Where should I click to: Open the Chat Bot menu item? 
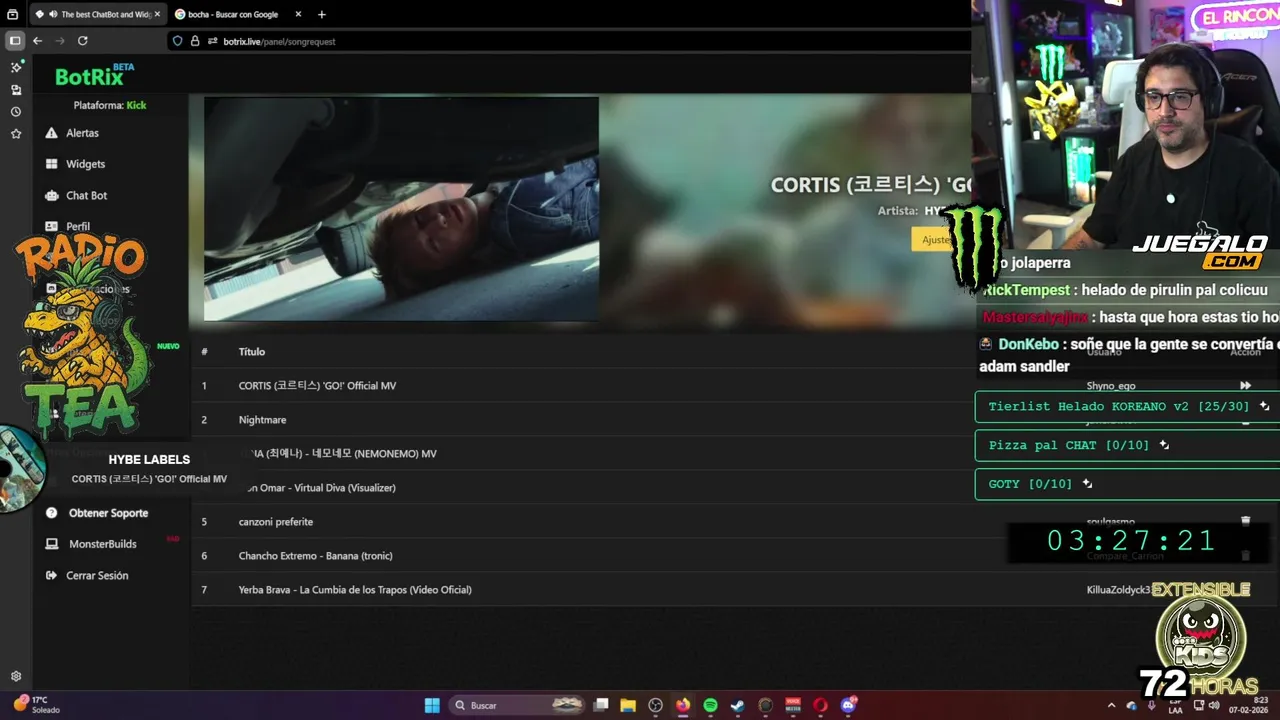86,195
